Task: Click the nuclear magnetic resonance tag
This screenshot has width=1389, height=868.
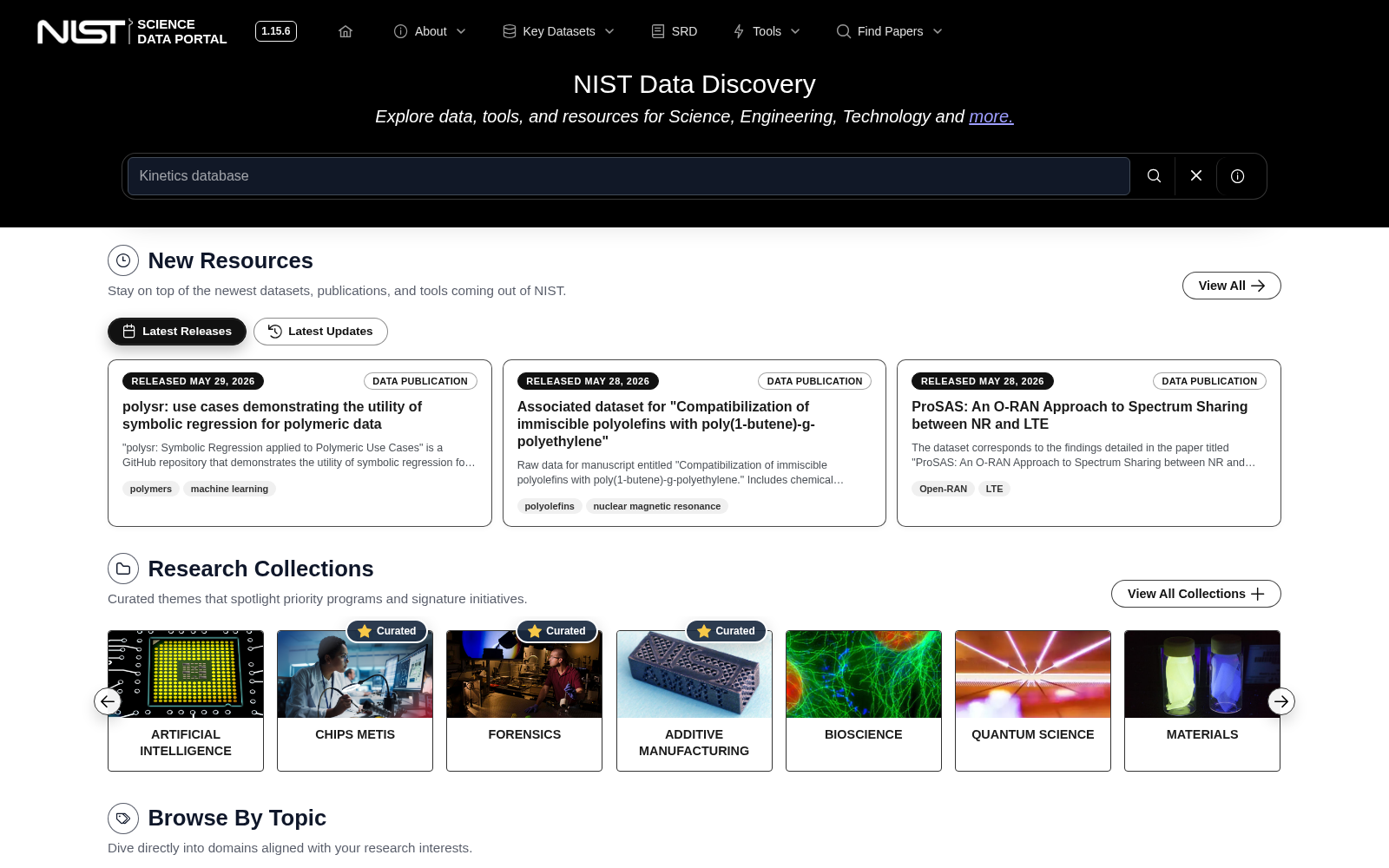Action: tap(656, 506)
